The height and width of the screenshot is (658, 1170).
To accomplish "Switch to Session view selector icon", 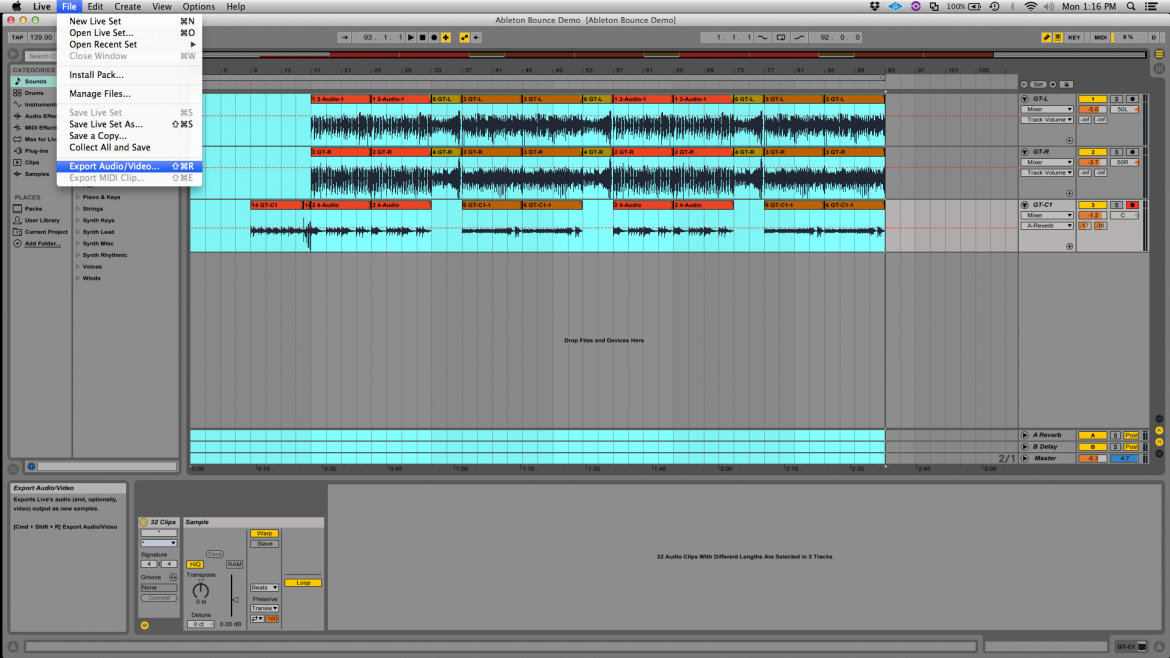I will point(1160,68).
